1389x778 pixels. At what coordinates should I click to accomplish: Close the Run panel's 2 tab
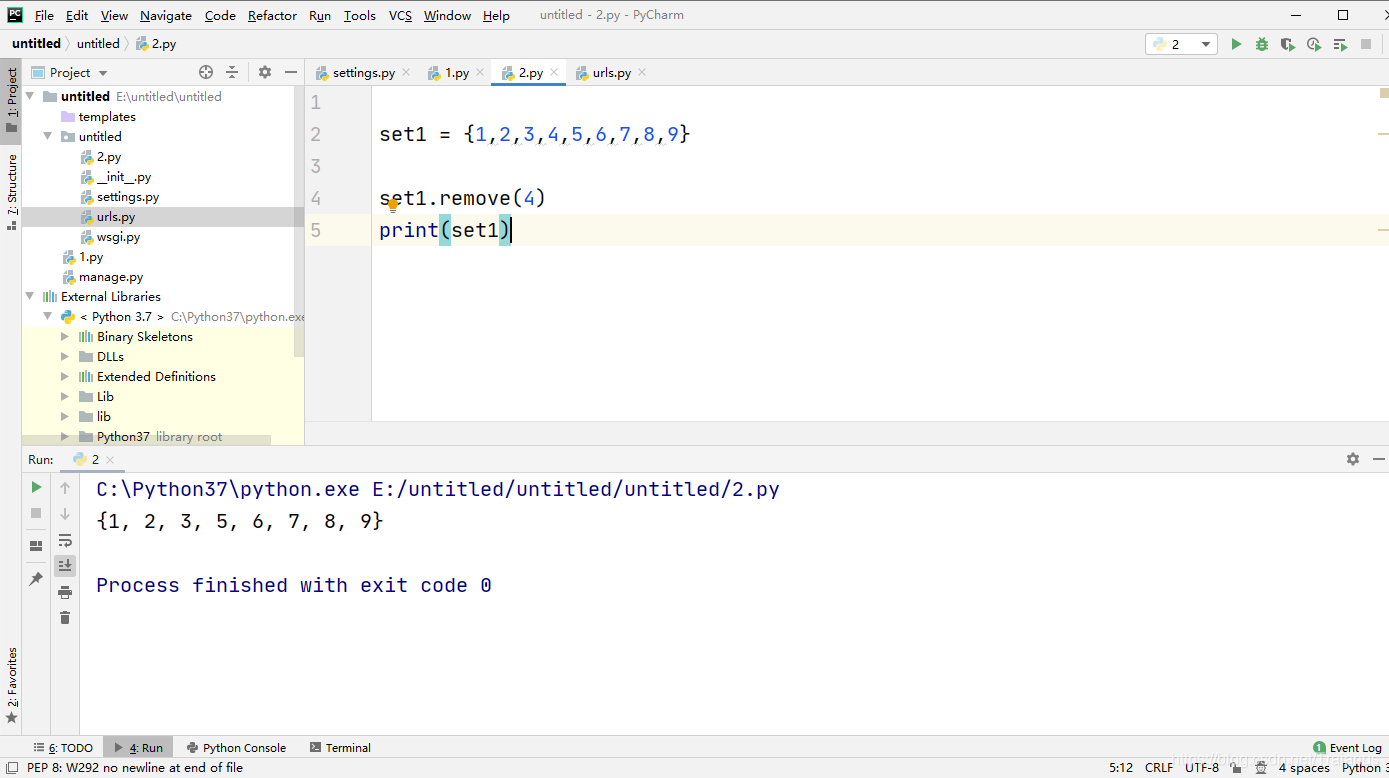pos(110,460)
